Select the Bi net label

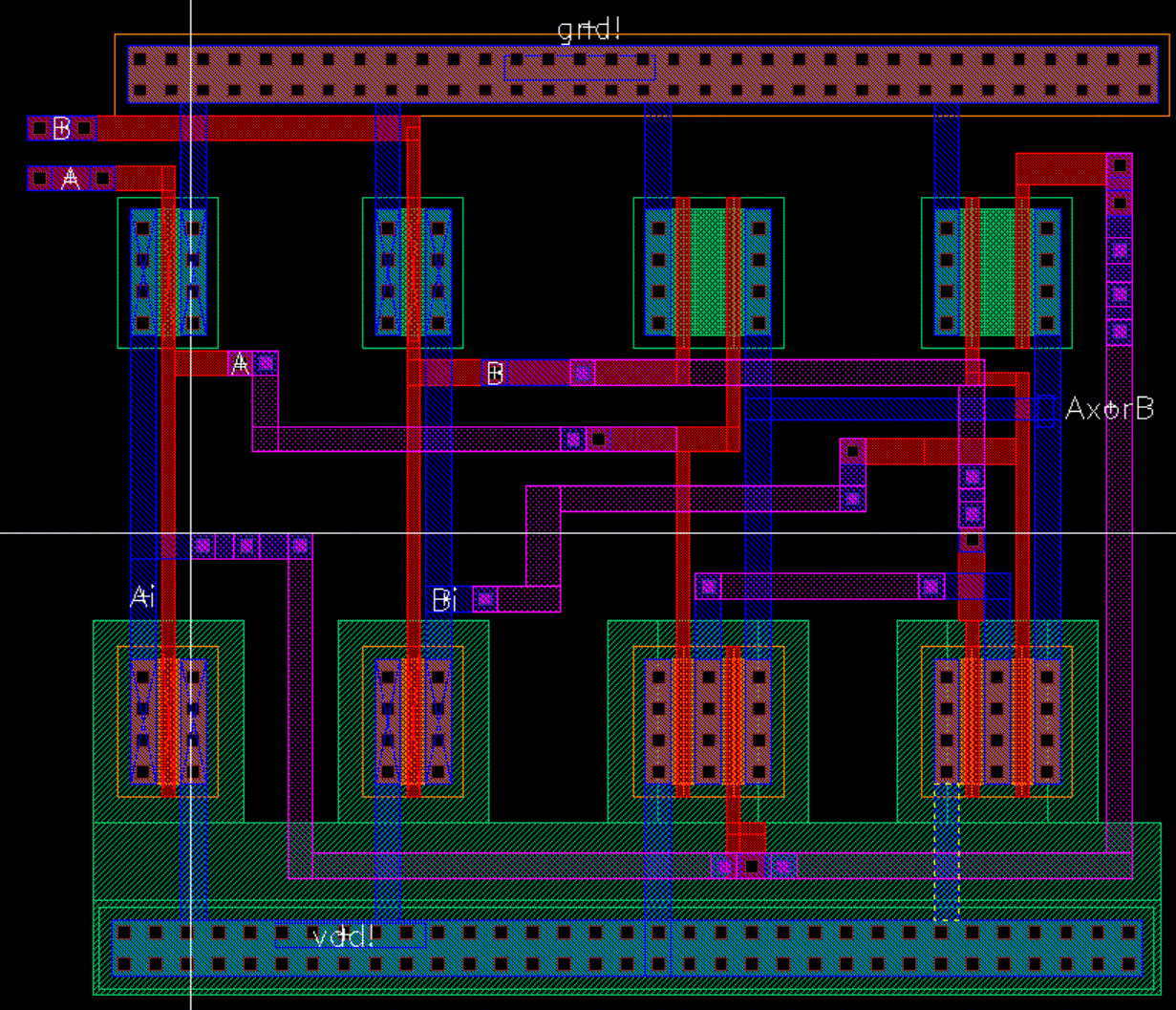pos(444,600)
